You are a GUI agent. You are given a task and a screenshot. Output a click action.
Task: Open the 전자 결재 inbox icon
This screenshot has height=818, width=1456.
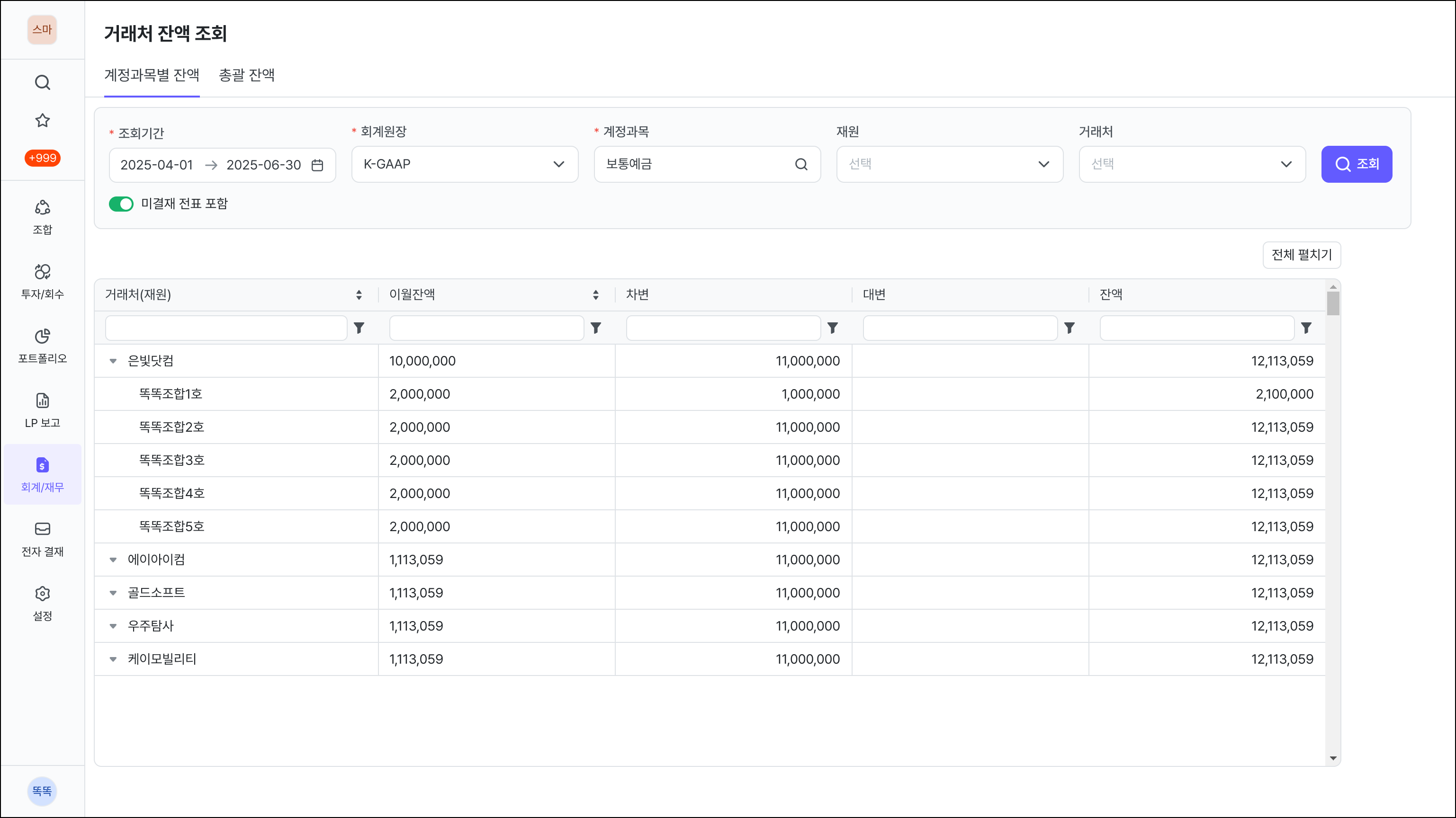[42, 529]
